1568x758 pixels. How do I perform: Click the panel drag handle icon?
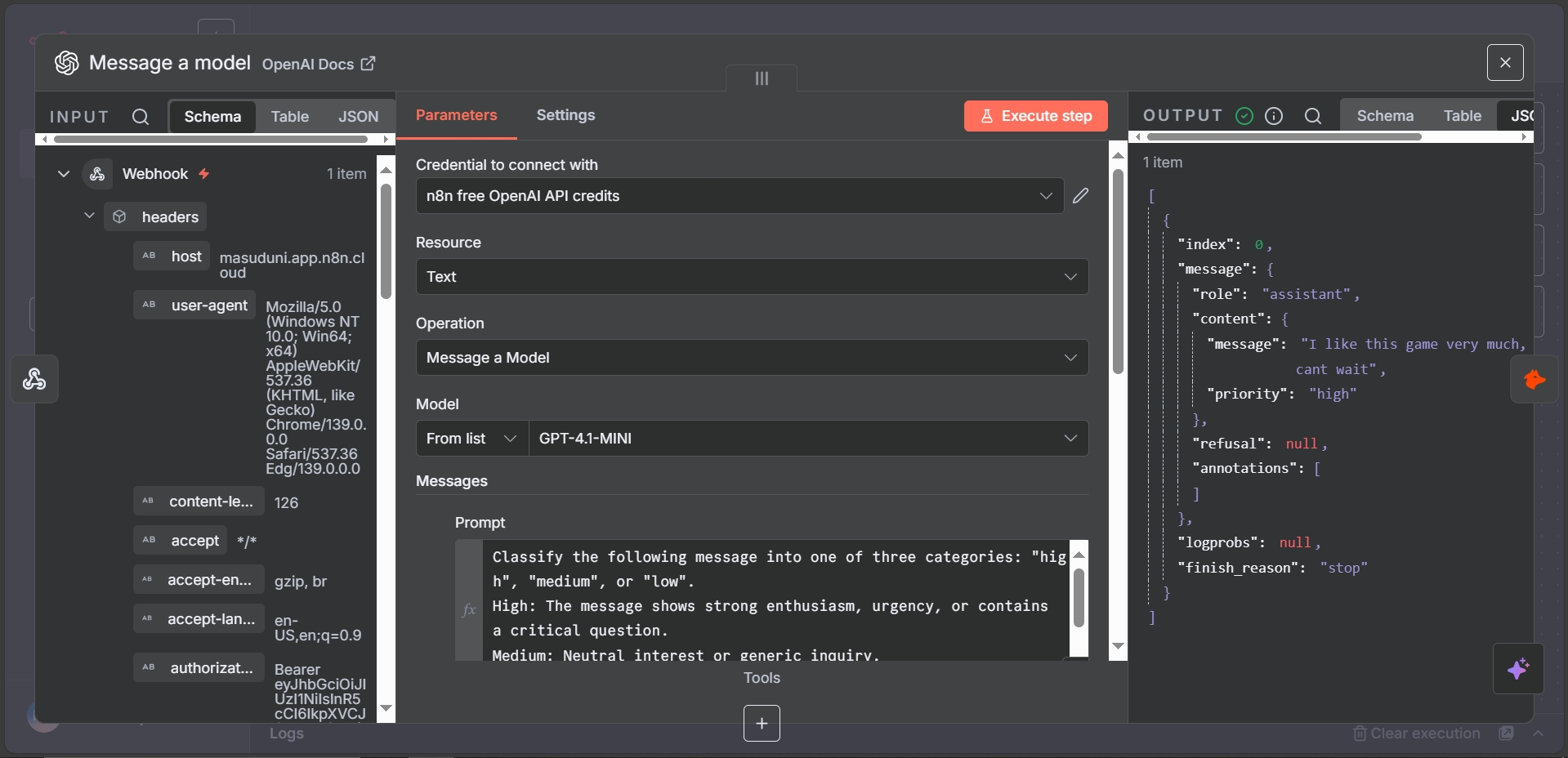pyautogui.click(x=762, y=78)
